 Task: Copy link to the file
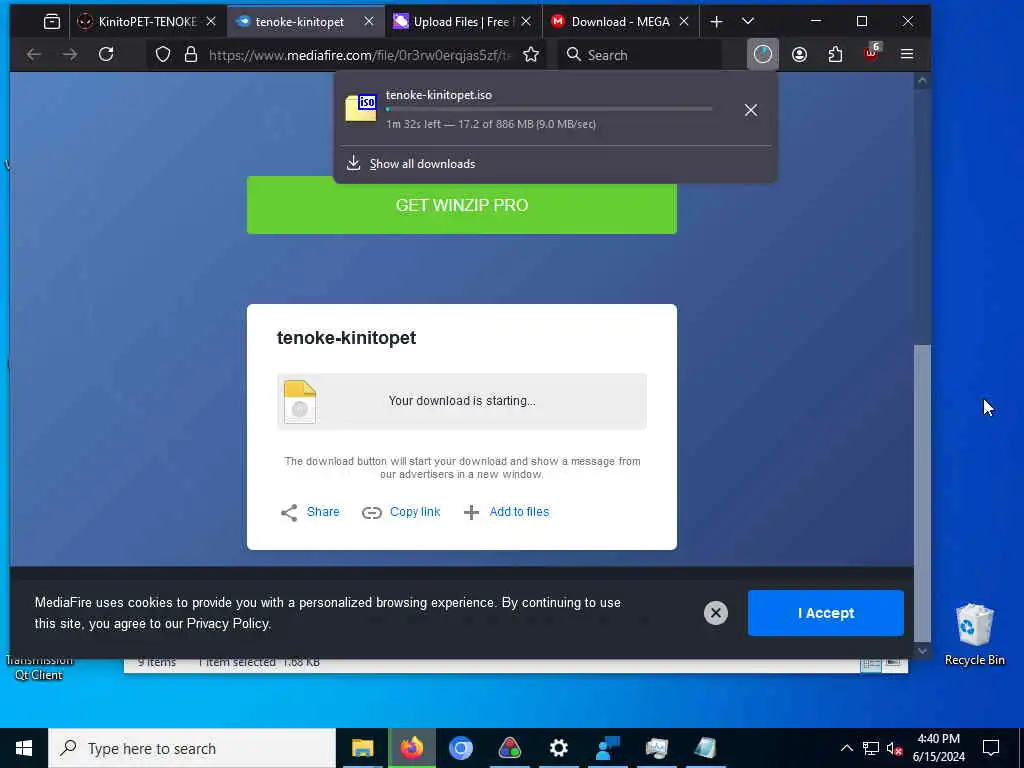(x=401, y=512)
